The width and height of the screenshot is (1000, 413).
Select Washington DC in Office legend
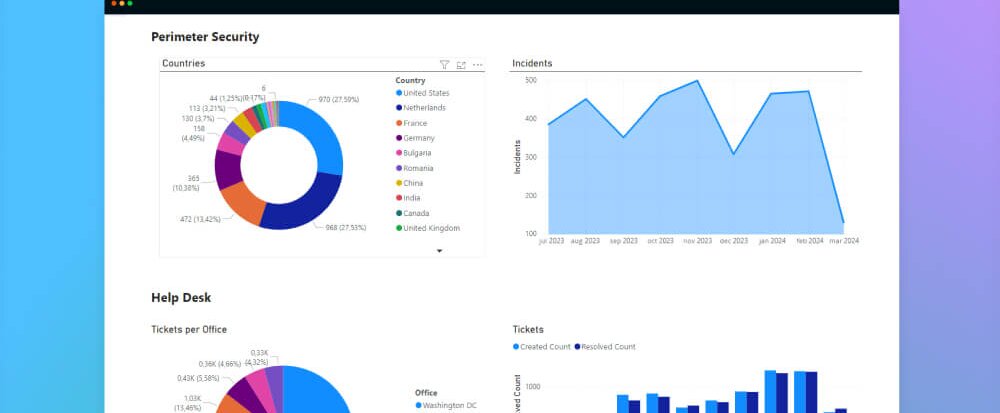point(451,405)
